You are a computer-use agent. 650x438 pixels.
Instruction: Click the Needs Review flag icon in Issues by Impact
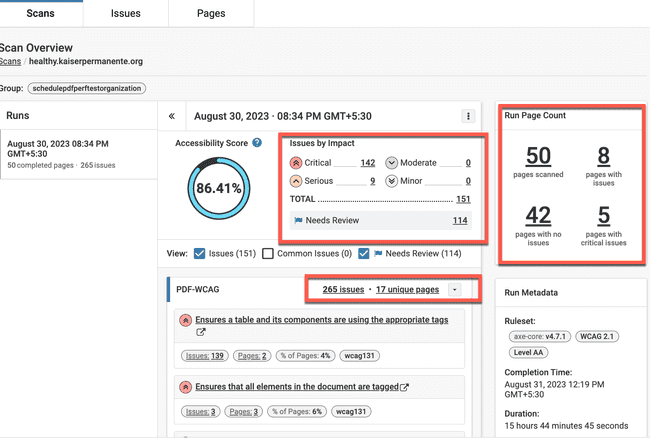298,220
